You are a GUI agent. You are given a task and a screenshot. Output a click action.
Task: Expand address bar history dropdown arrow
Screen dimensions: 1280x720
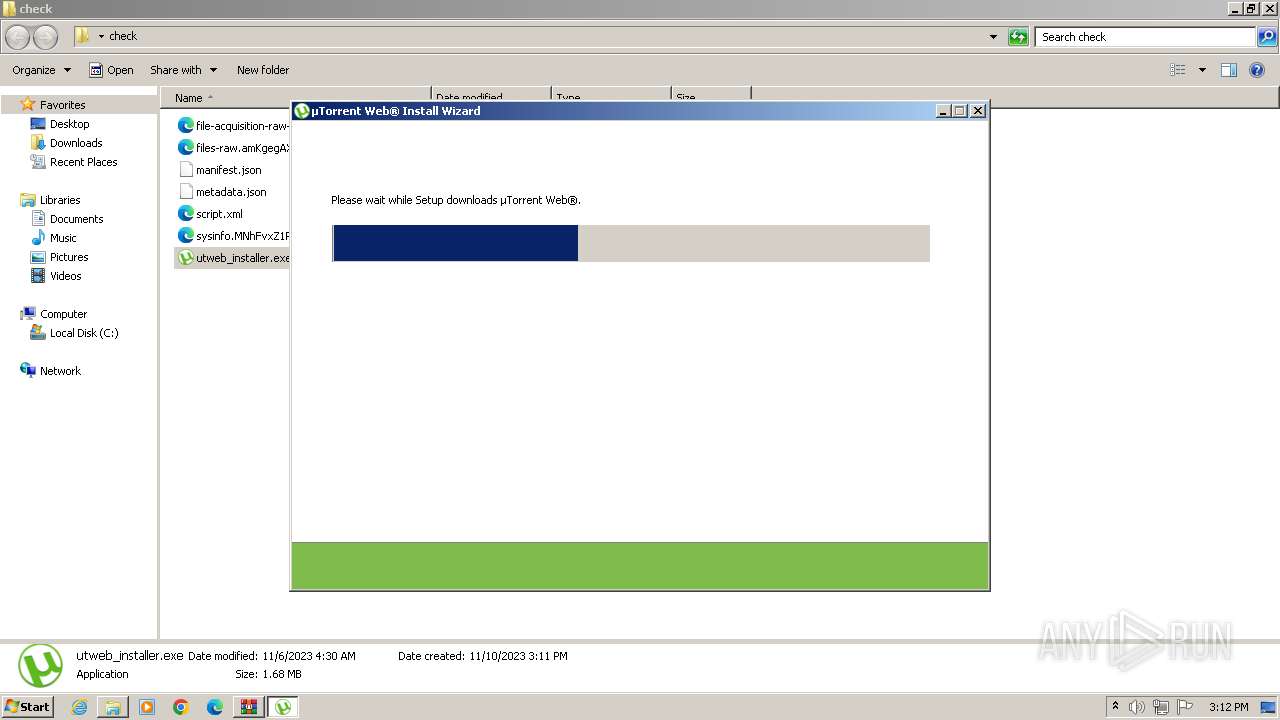click(993, 37)
